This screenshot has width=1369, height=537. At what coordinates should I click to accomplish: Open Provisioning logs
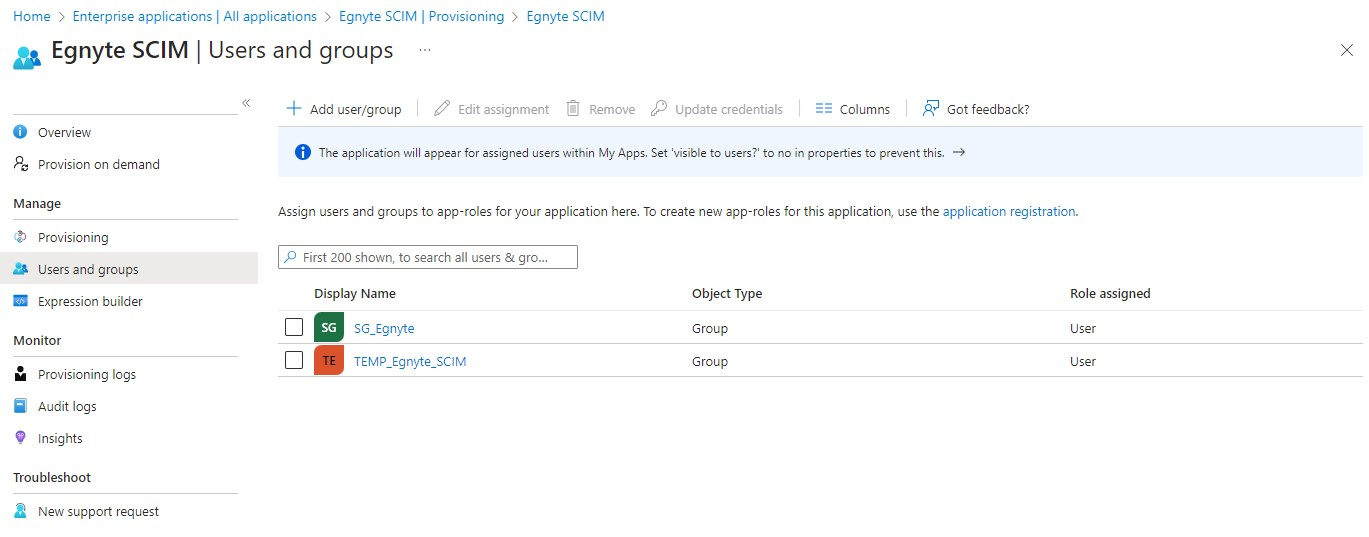pyautogui.click(x=87, y=374)
